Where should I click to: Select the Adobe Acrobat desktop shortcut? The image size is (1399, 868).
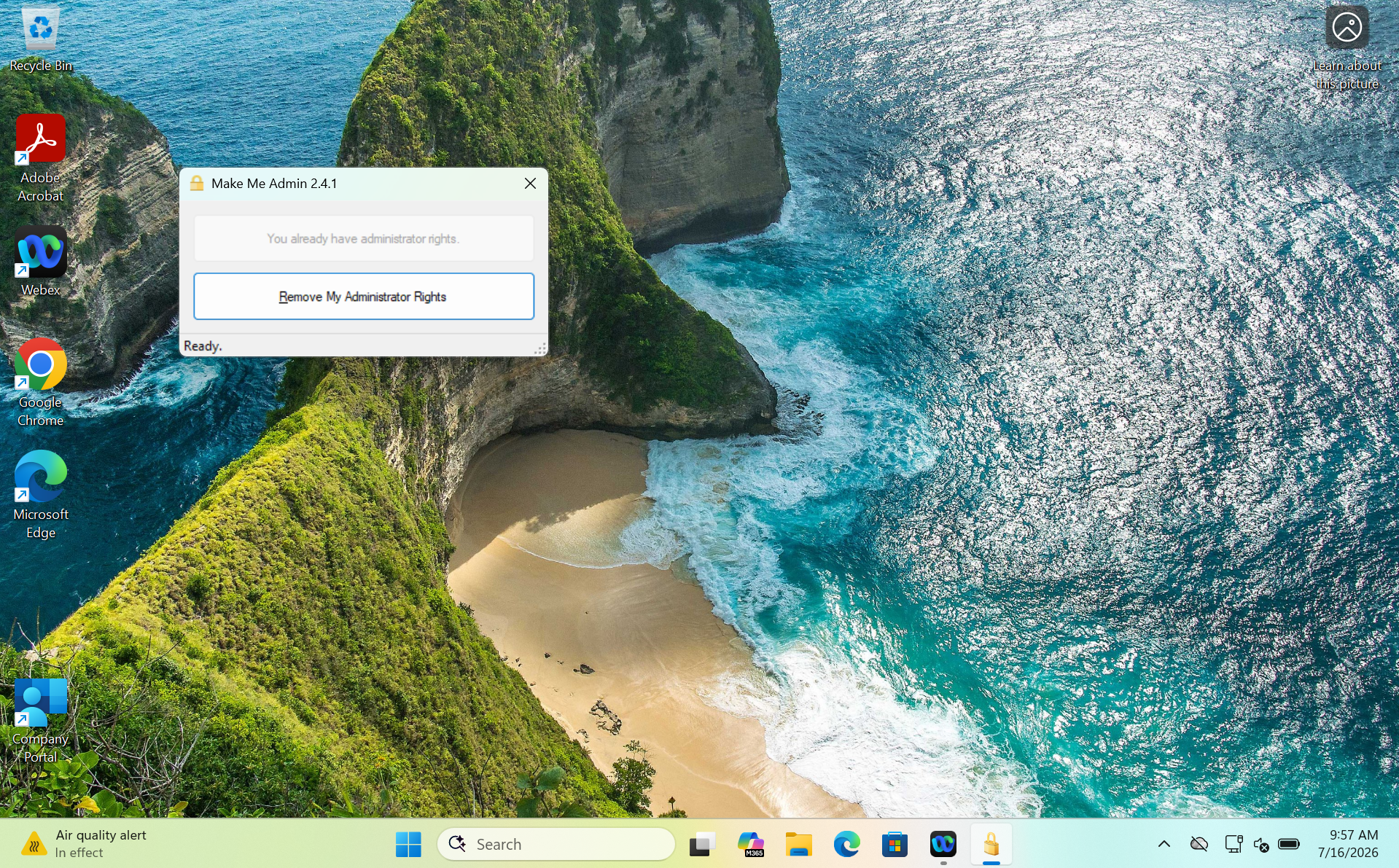(x=41, y=158)
